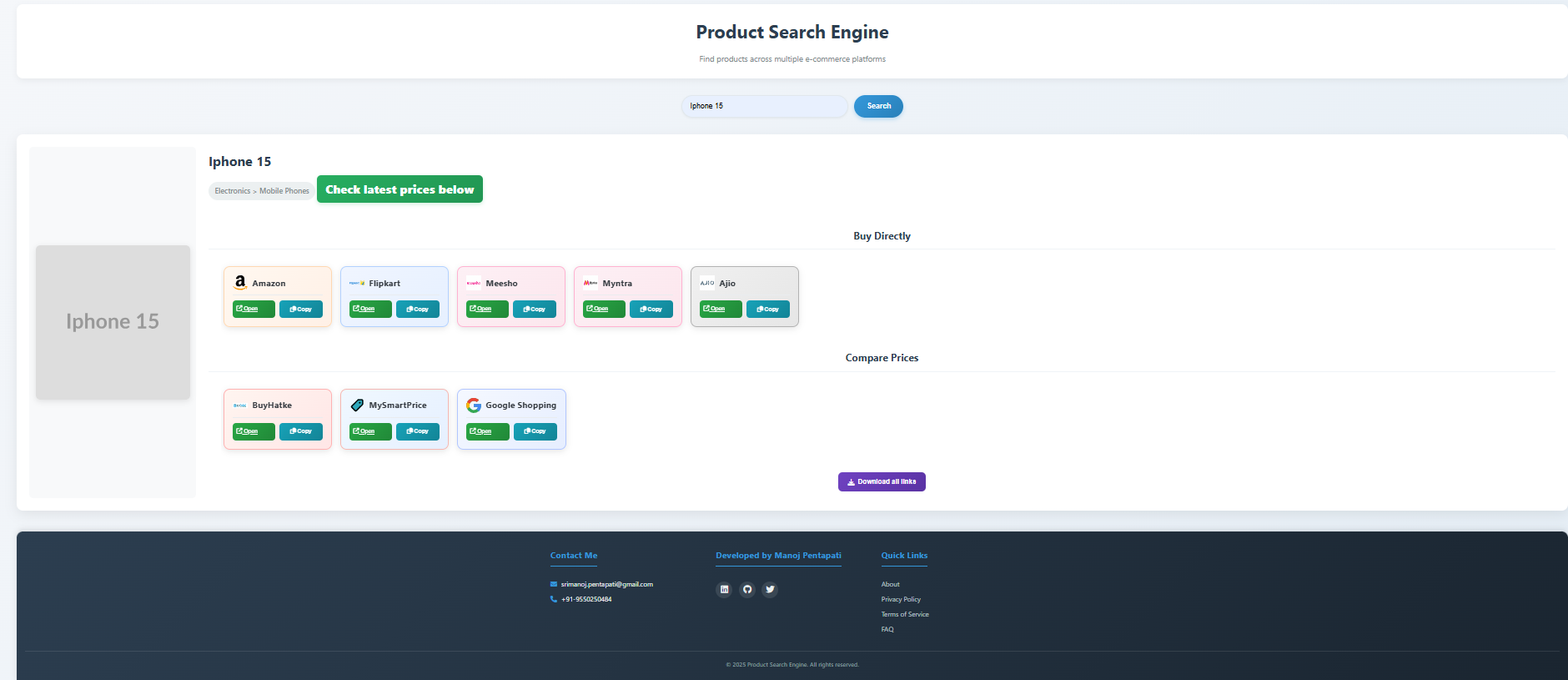Click Electronics > Mobile Phones category tag

pyautogui.click(x=262, y=191)
